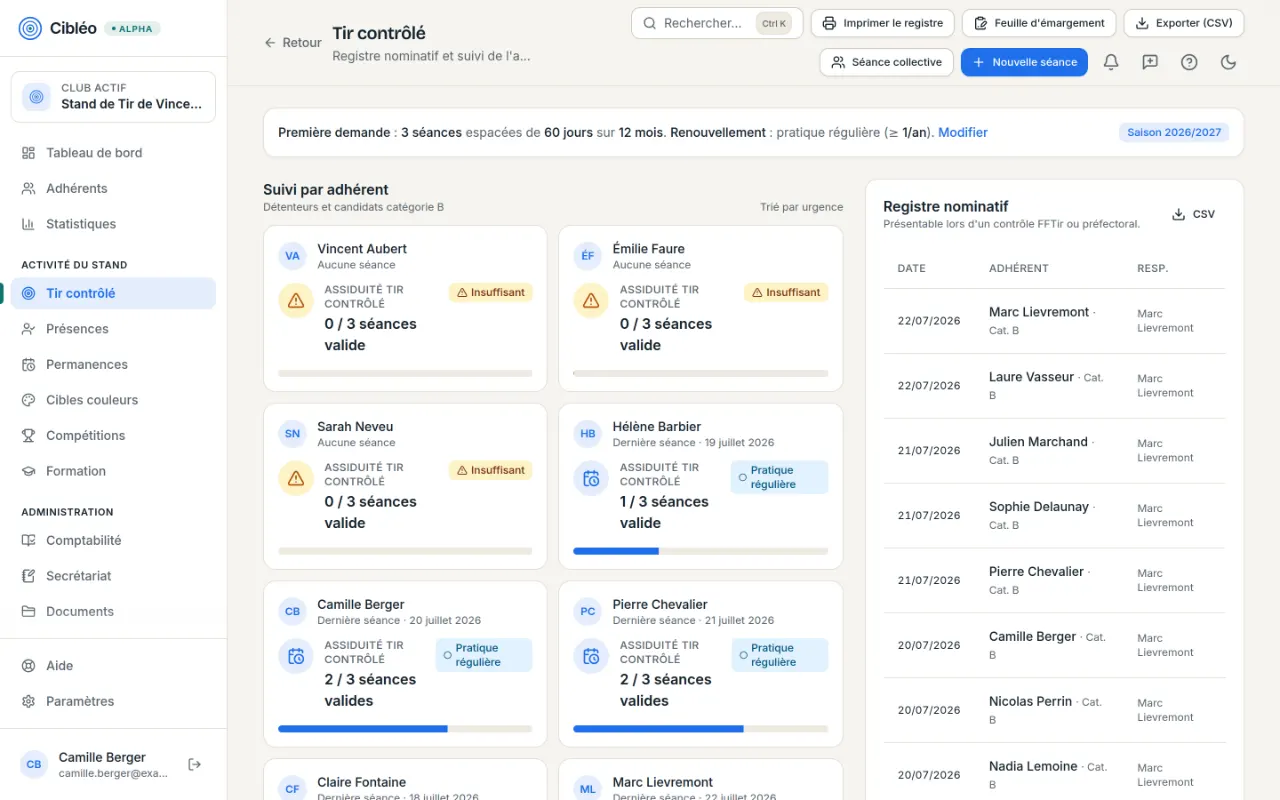Navigate to Présences

click(x=113, y=329)
